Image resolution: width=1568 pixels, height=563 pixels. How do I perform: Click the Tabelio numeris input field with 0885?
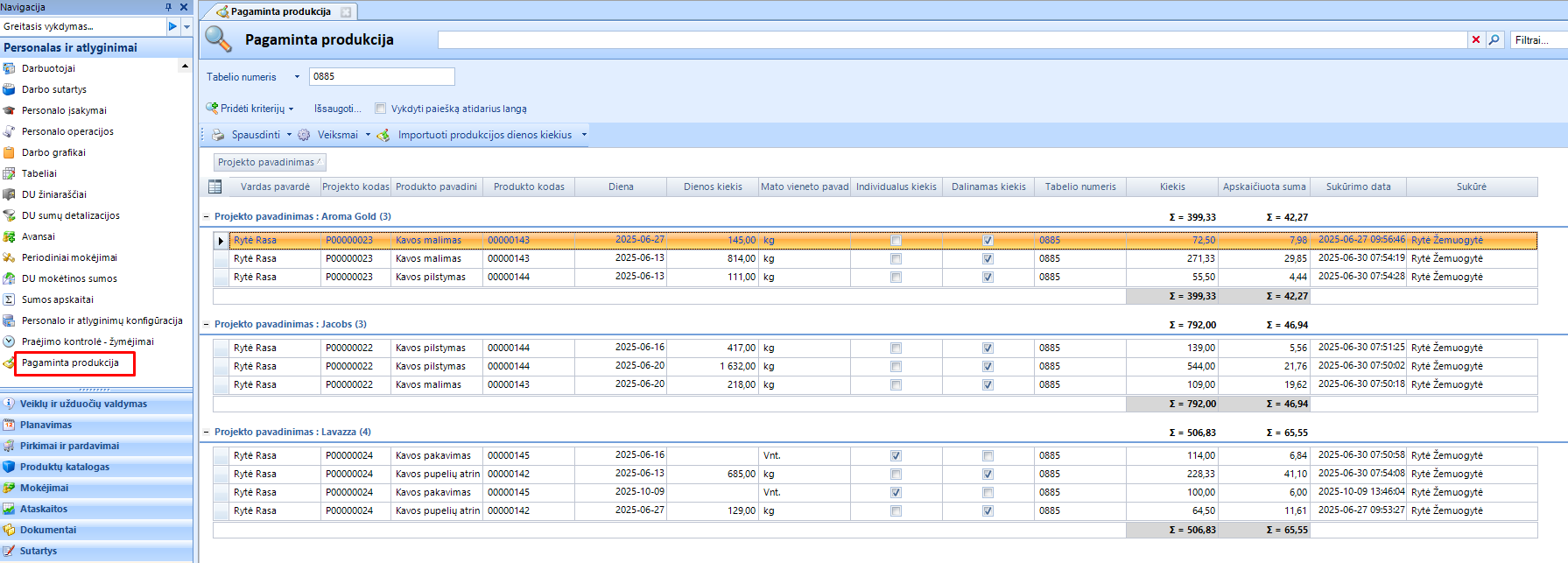[382, 76]
